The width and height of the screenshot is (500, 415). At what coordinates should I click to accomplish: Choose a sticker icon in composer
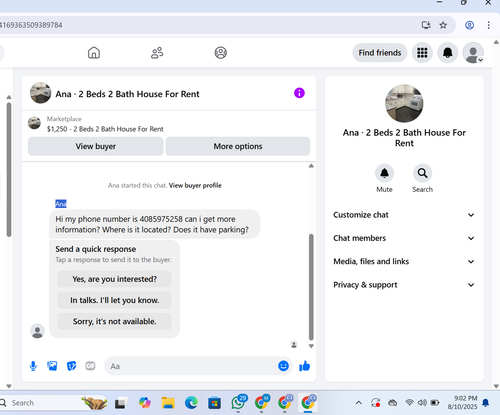click(71, 366)
